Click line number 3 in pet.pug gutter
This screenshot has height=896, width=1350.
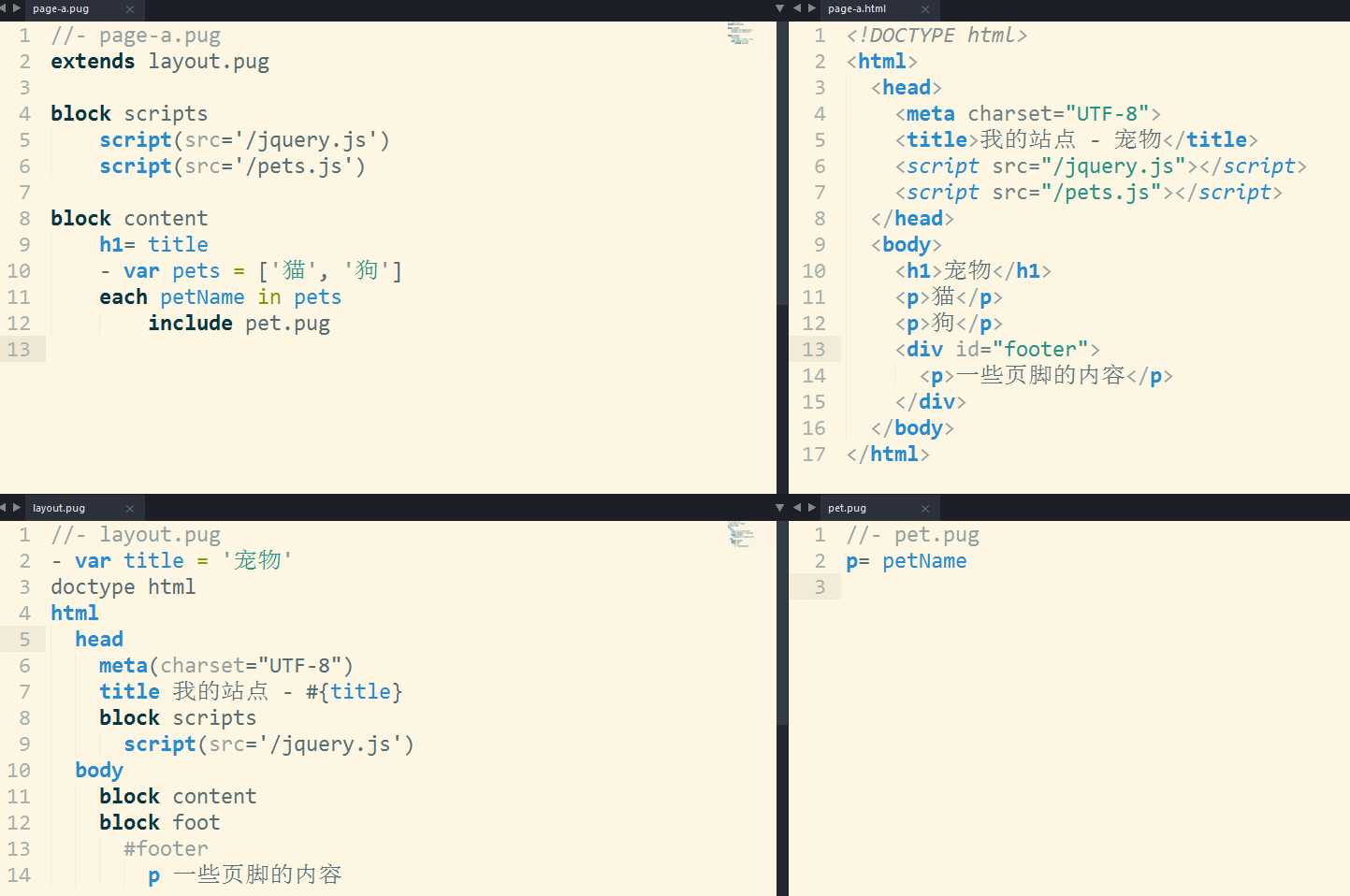(820, 587)
